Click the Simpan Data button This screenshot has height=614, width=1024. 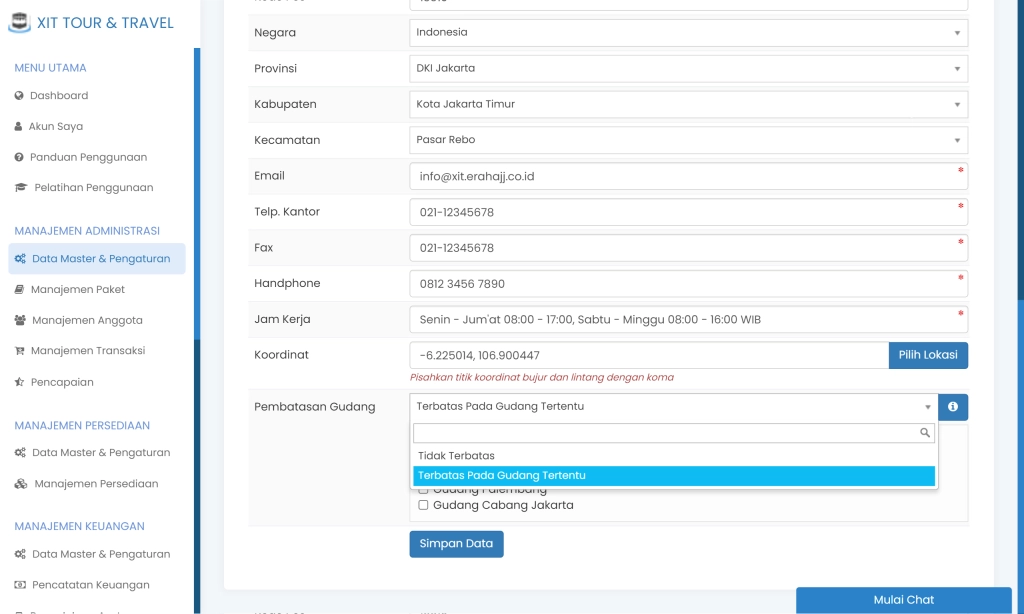pos(456,543)
